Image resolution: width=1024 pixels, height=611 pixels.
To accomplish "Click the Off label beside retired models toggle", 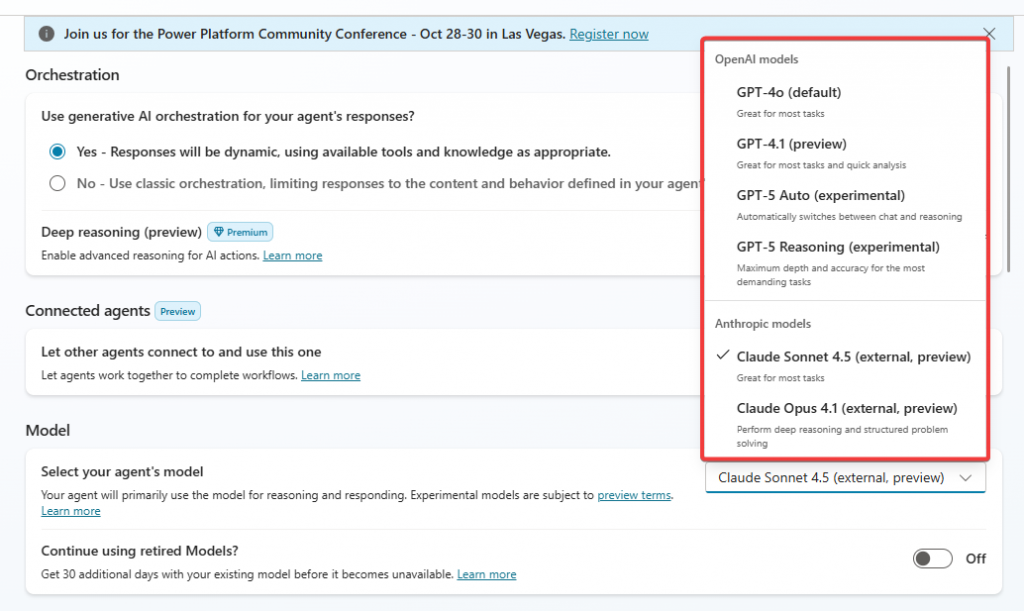I will (976, 559).
